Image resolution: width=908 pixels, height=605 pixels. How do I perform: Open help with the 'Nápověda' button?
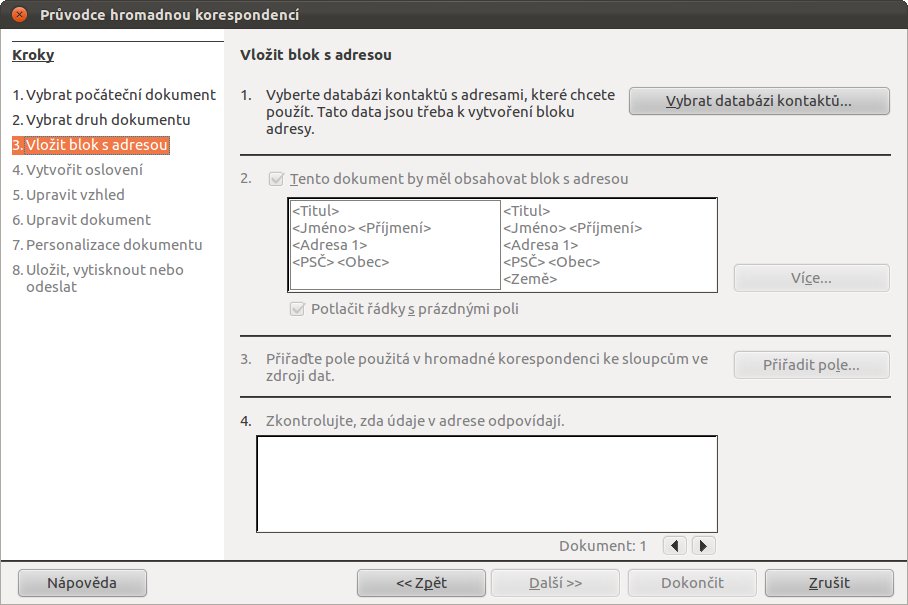tap(83, 582)
